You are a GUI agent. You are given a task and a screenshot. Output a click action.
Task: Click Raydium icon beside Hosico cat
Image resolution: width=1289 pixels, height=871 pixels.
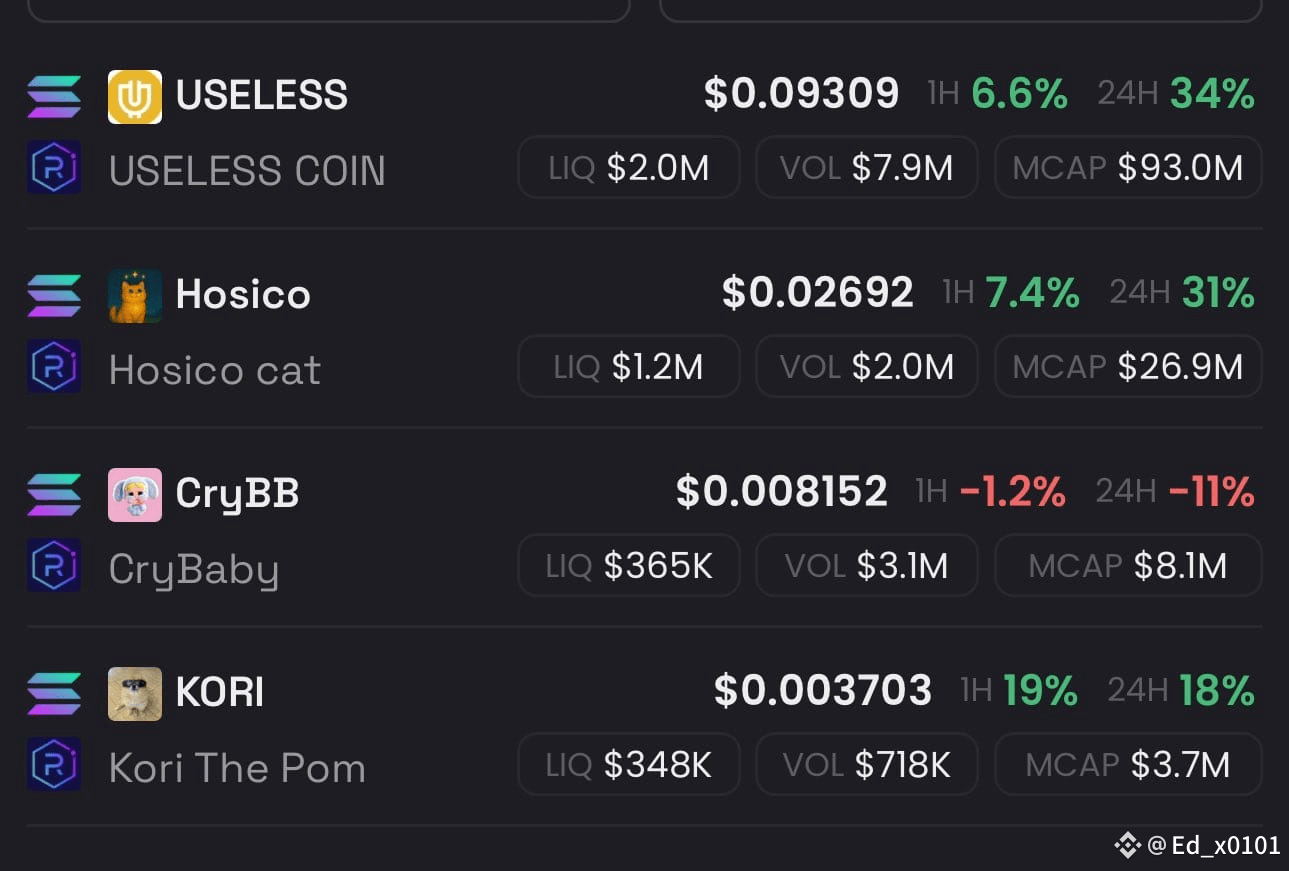54,367
